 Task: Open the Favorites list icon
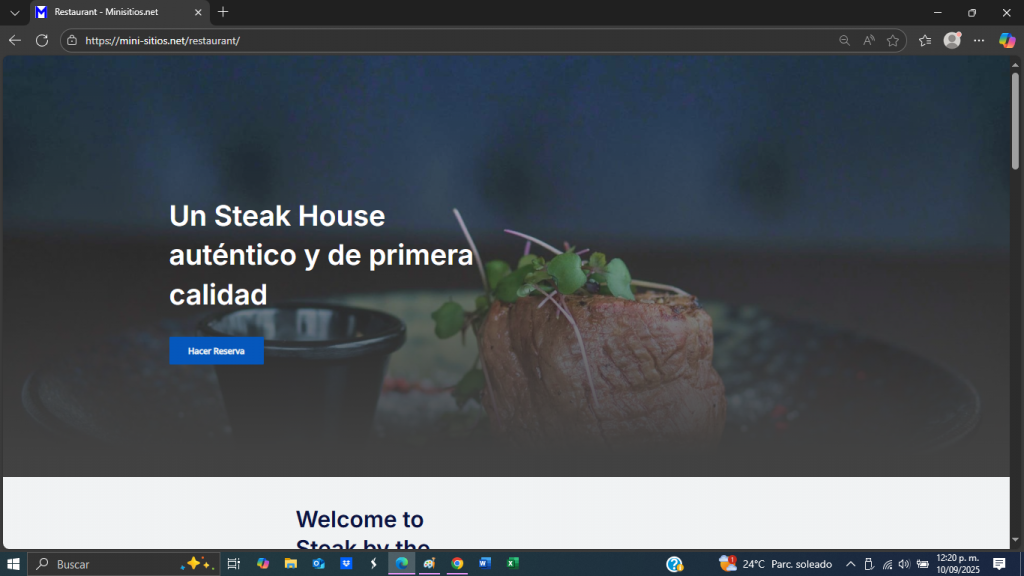click(x=925, y=40)
